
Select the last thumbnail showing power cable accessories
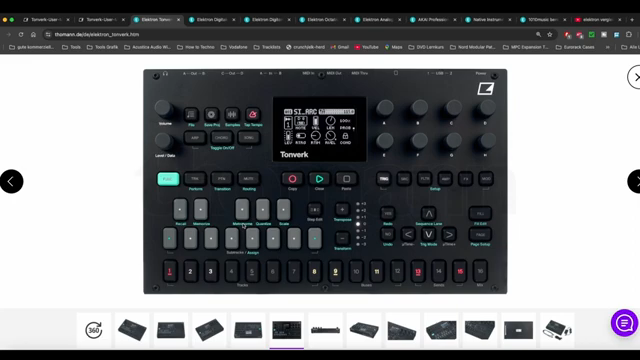(557, 330)
